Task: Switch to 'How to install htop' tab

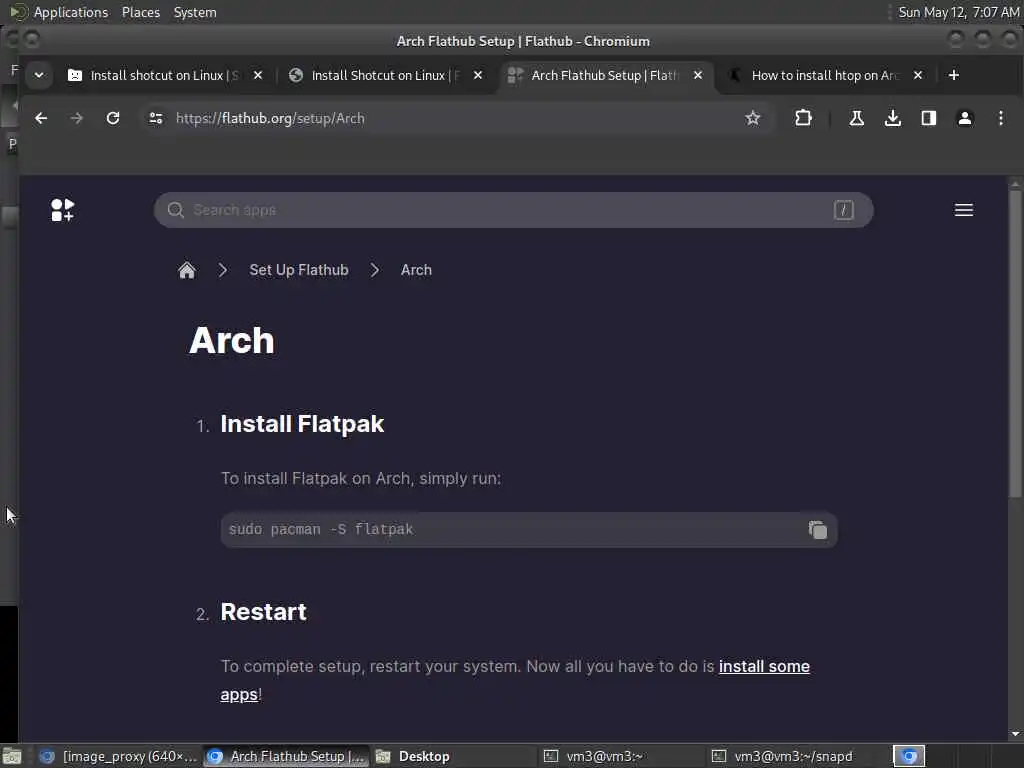Action: coord(825,75)
